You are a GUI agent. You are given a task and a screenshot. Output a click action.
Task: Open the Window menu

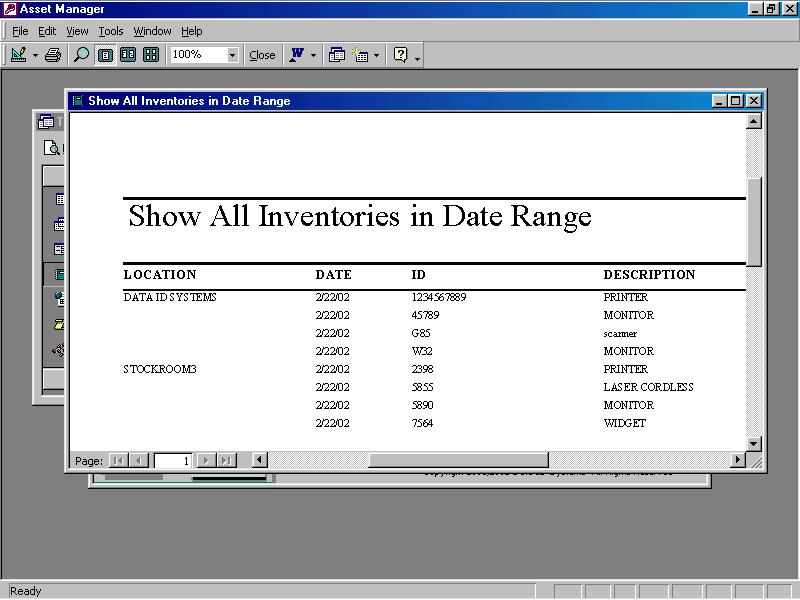click(152, 31)
